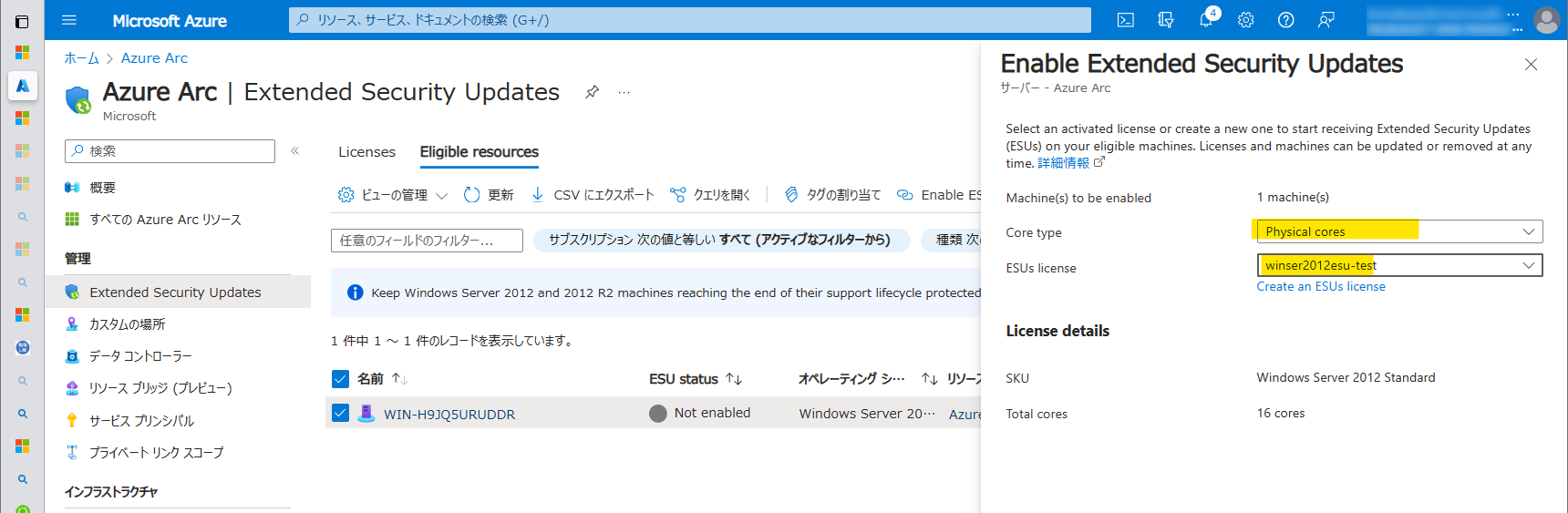Click the Azure Arc breadcrumb link
Image resolution: width=1568 pixels, height=513 pixels.
click(154, 58)
